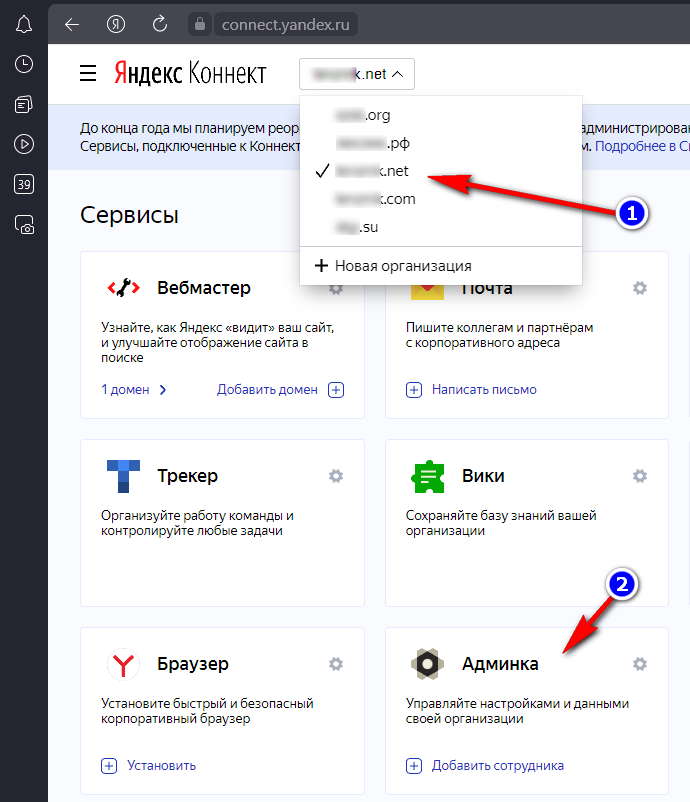Open the notifications bell in the sidebar
Viewport: 690px width, 802px height.
(24, 24)
